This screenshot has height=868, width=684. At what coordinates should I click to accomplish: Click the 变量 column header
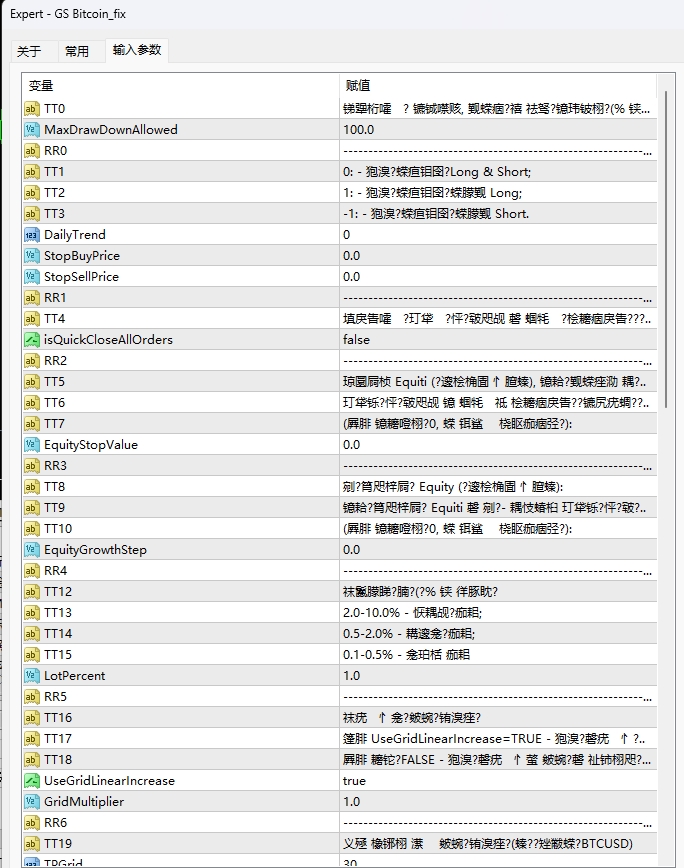181,86
